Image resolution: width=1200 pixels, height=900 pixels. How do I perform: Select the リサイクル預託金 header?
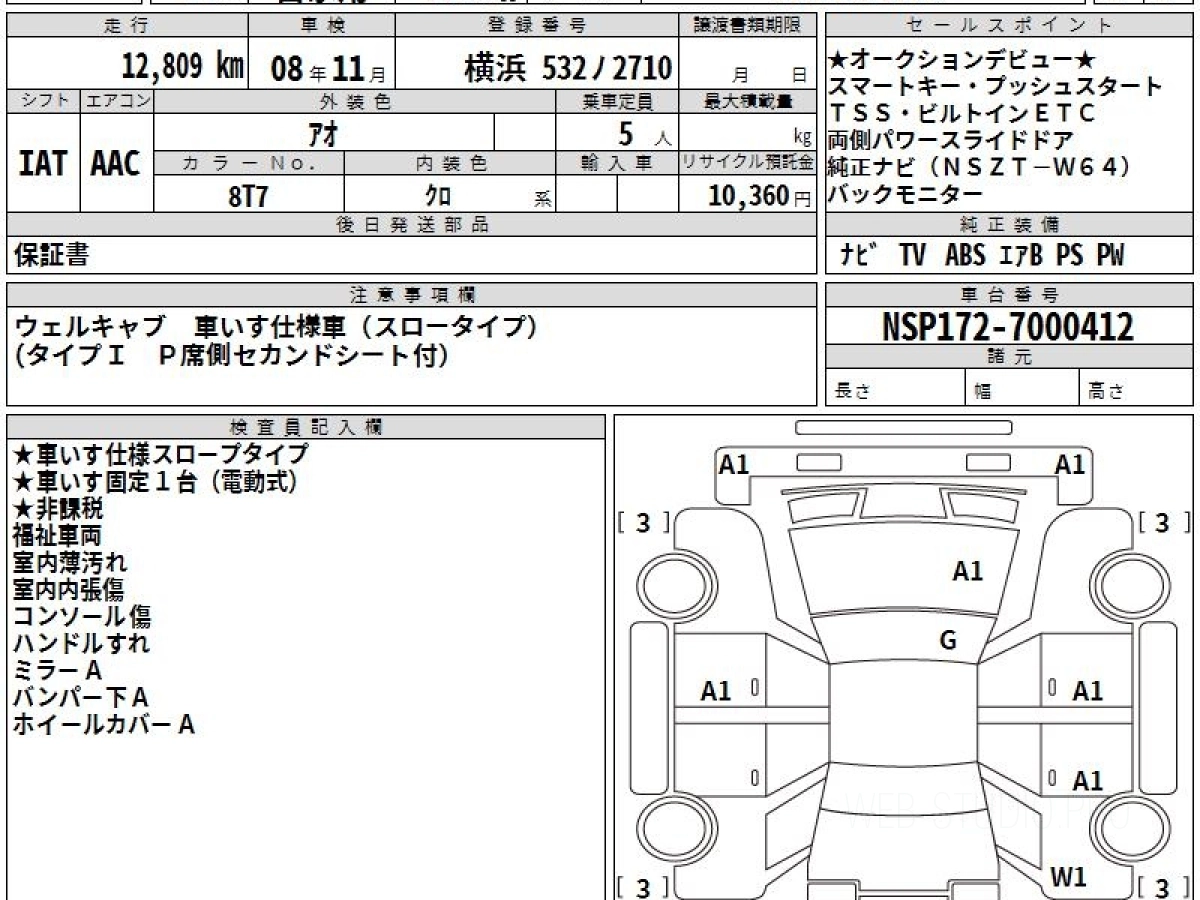click(x=748, y=163)
